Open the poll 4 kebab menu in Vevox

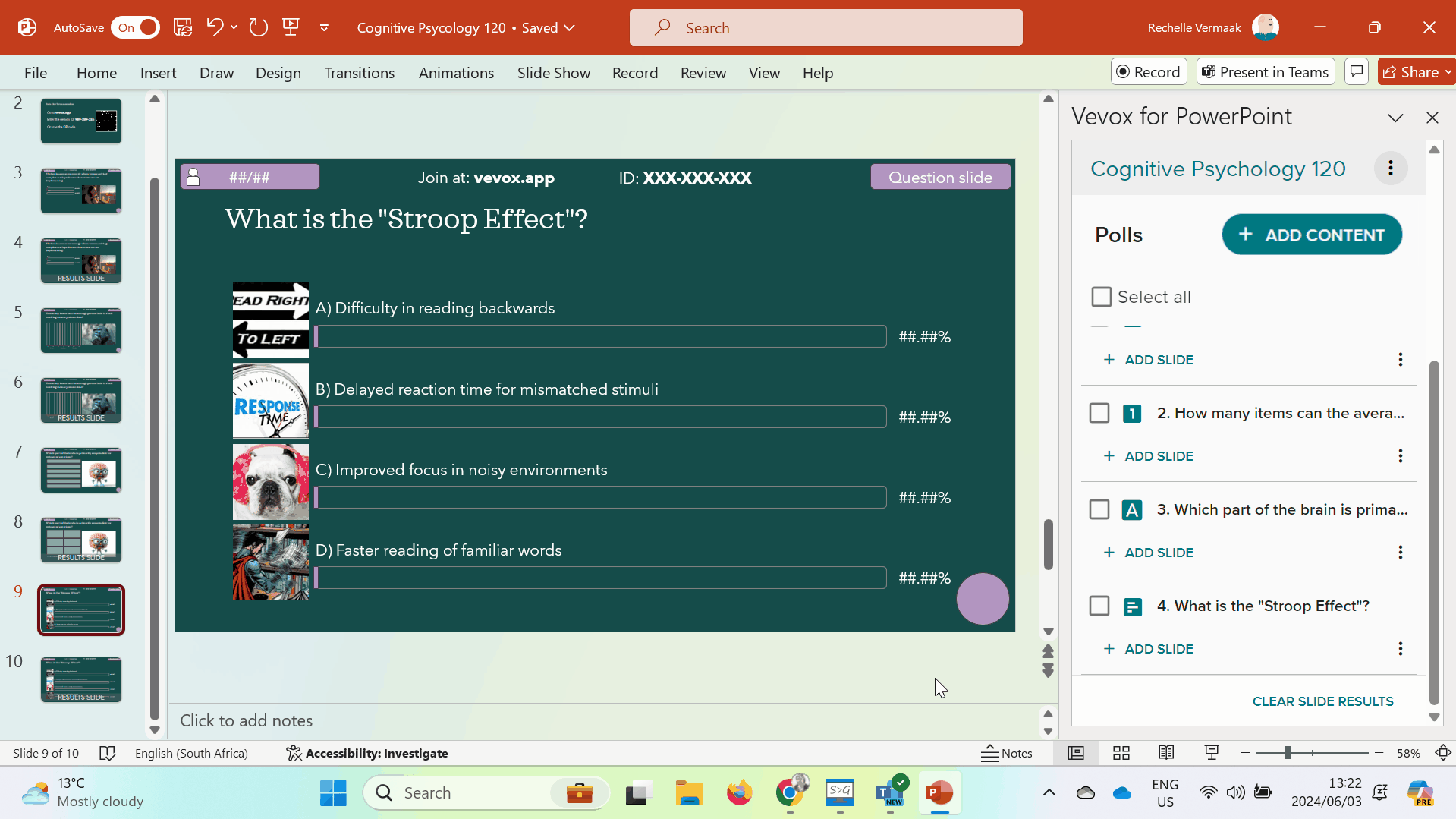click(1401, 648)
